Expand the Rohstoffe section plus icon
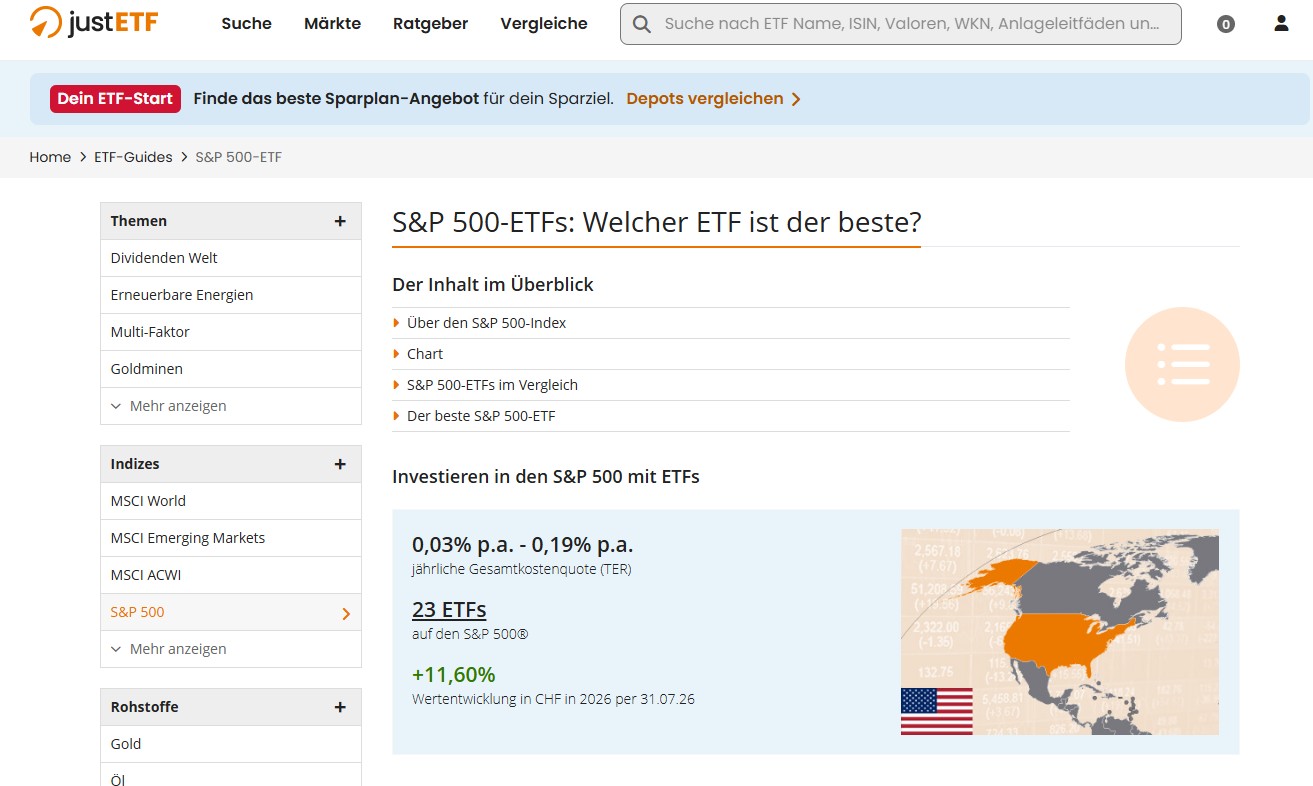1313x786 pixels. click(340, 707)
